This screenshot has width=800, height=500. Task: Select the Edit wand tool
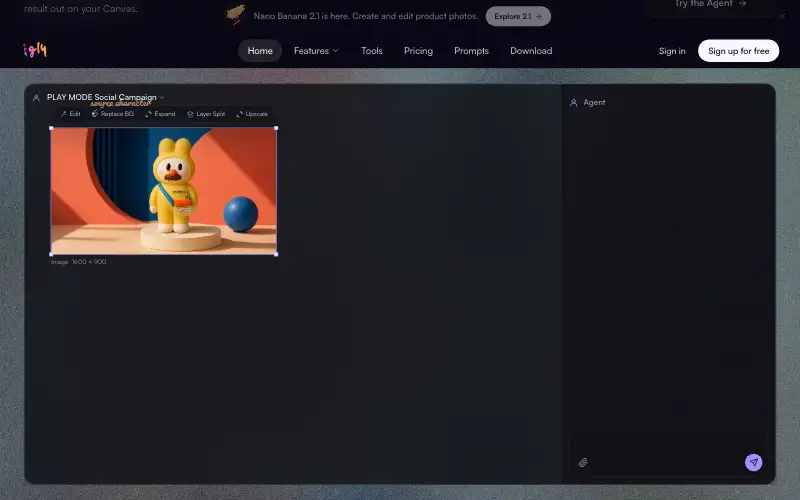pyautogui.click(x=70, y=114)
